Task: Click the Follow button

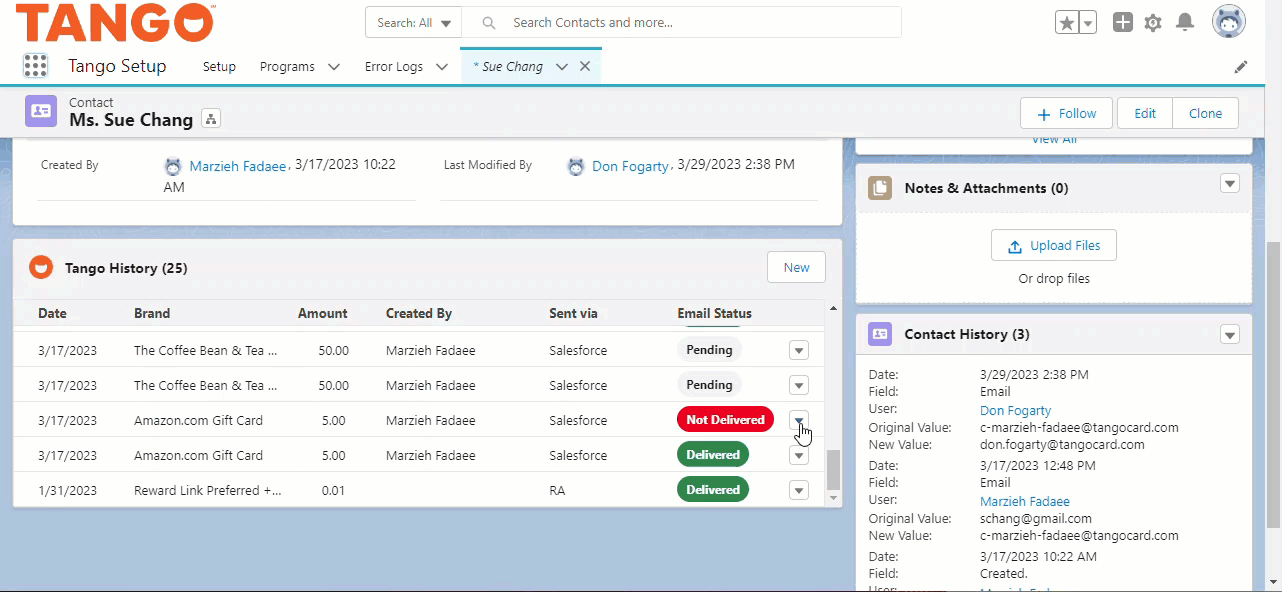Action: tap(1066, 113)
